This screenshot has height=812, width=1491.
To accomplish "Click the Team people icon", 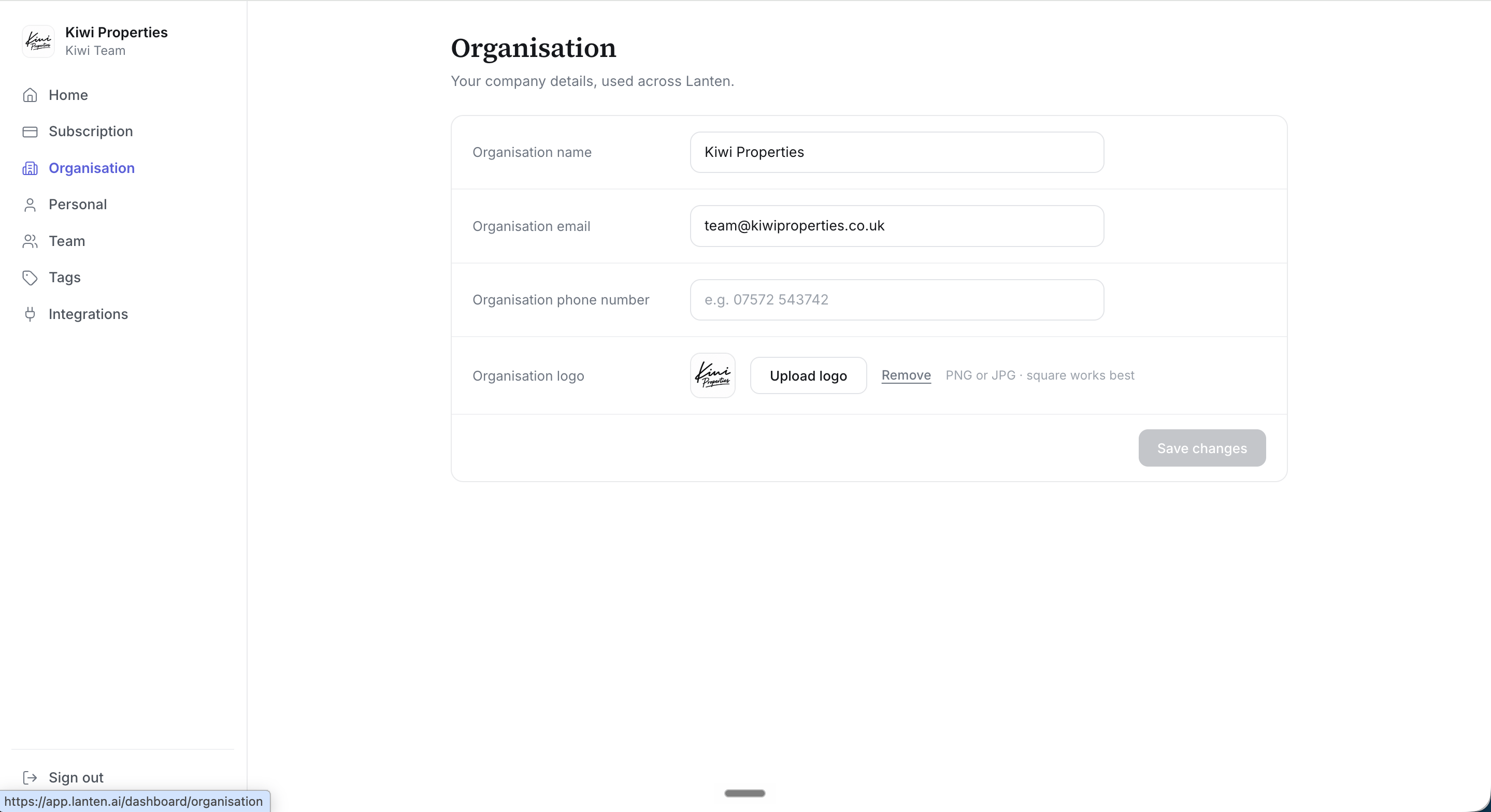I will click(x=30, y=241).
